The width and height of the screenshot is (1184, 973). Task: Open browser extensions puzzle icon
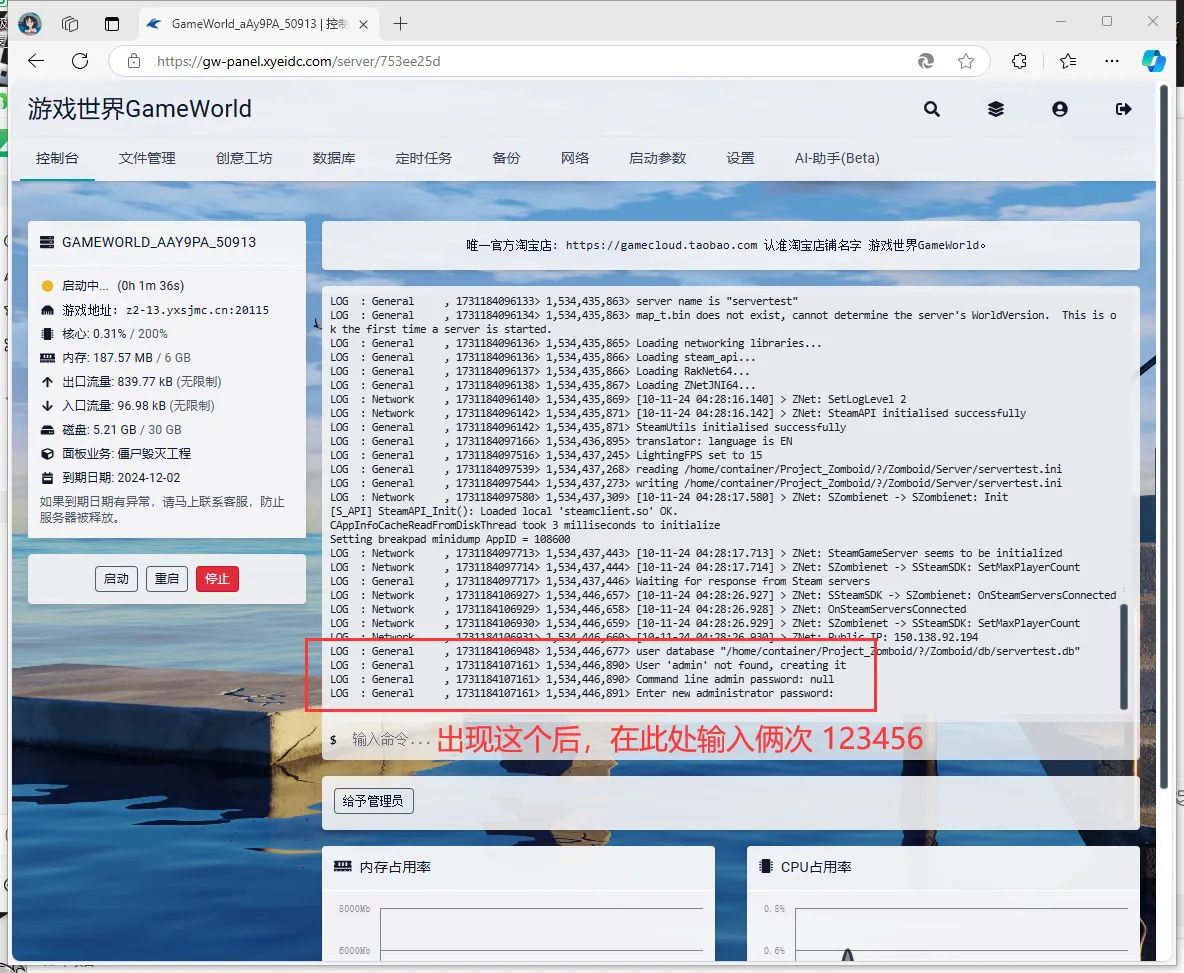(x=1019, y=61)
